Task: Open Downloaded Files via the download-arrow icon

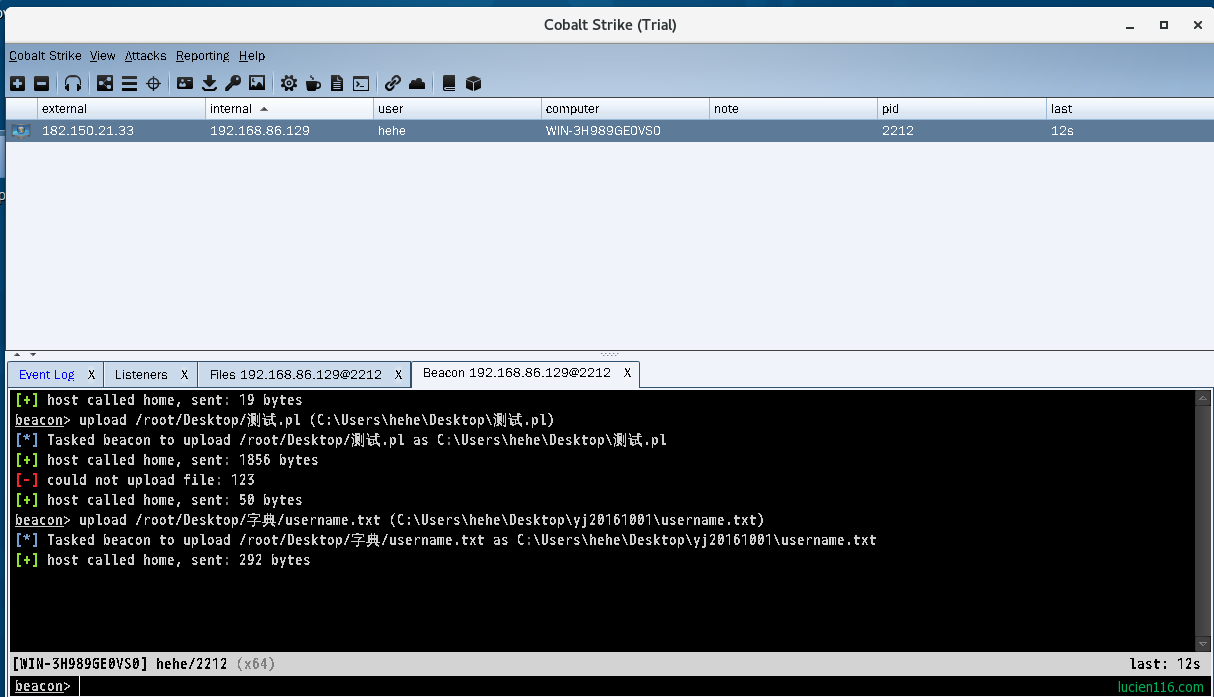Action: coord(209,84)
